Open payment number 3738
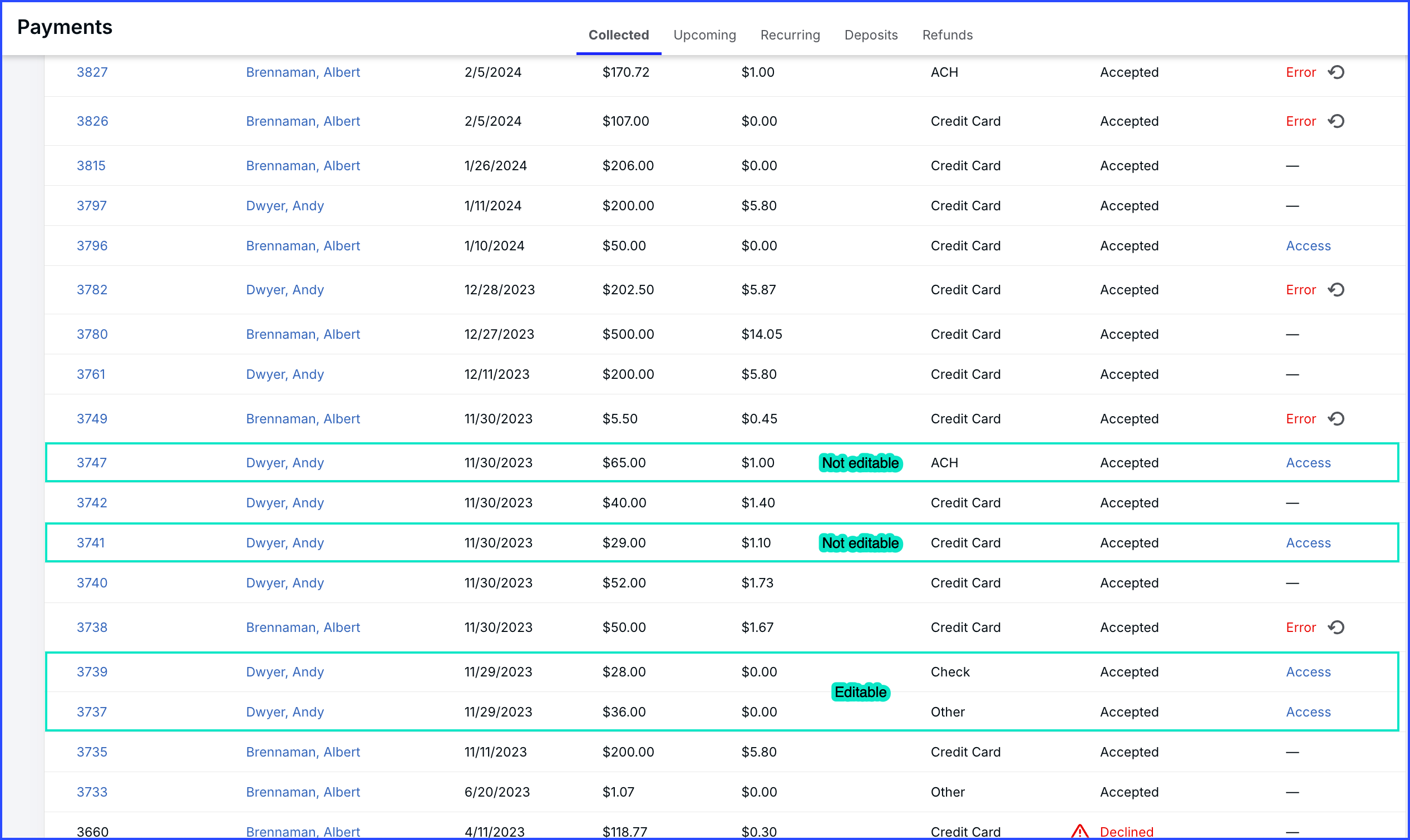The image size is (1410, 840). pyautogui.click(x=92, y=627)
